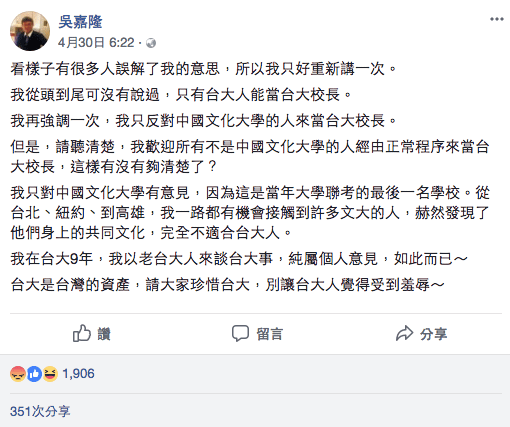This screenshot has width=510, height=427.
Task: Open the three-dot post options menu
Action: (497, 19)
